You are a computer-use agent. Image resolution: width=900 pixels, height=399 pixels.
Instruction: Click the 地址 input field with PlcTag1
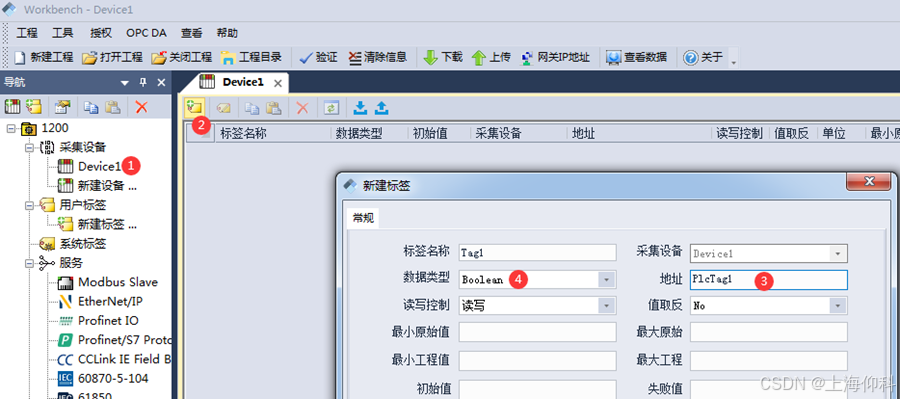click(x=769, y=280)
